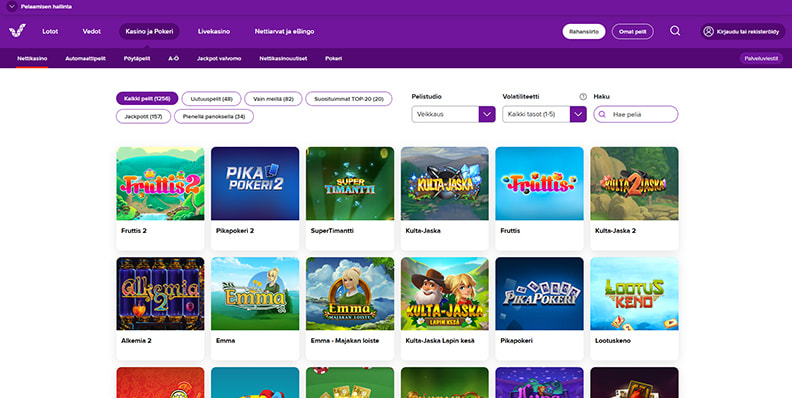Viewport: 792px width, 398px height.
Task: Click the Alkemia 2 title text
Action: [136, 340]
